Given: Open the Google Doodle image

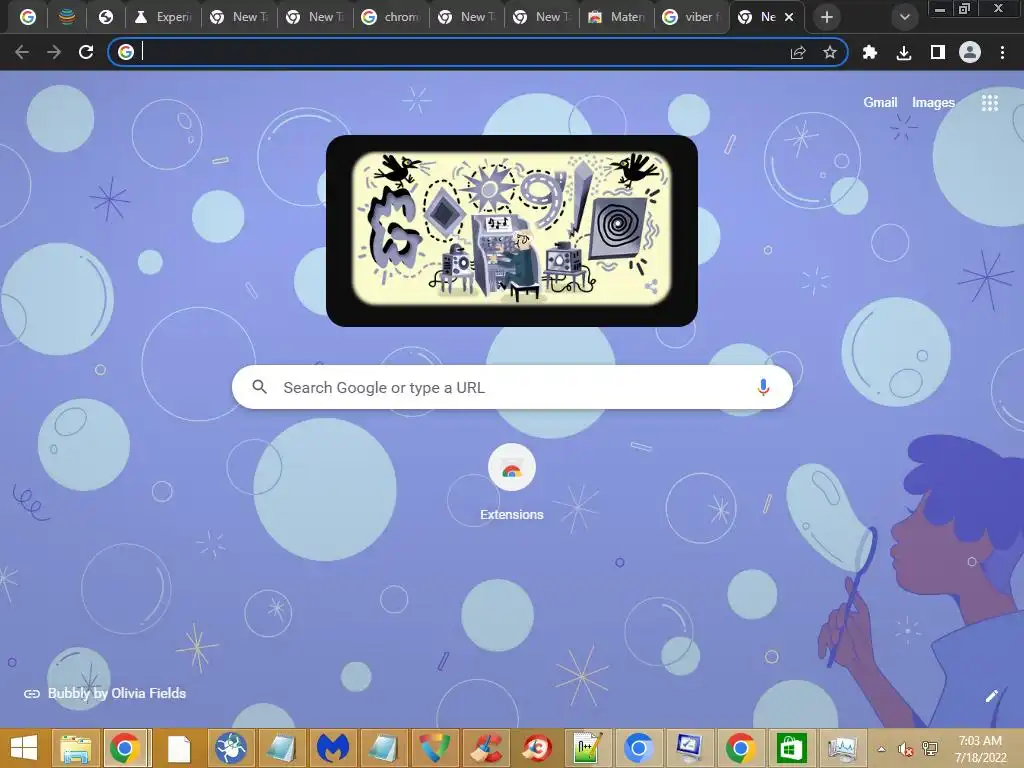Looking at the screenshot, I should (x=511, y=231).
